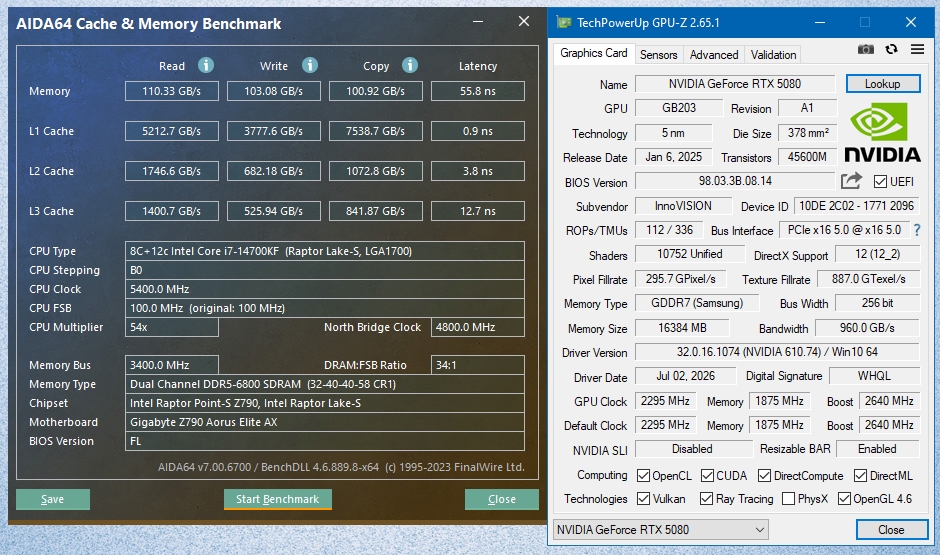Screen dimensions: 940x555
Task: Click the NVIDIA SLI field Disabled
Action: click(693, 449)
